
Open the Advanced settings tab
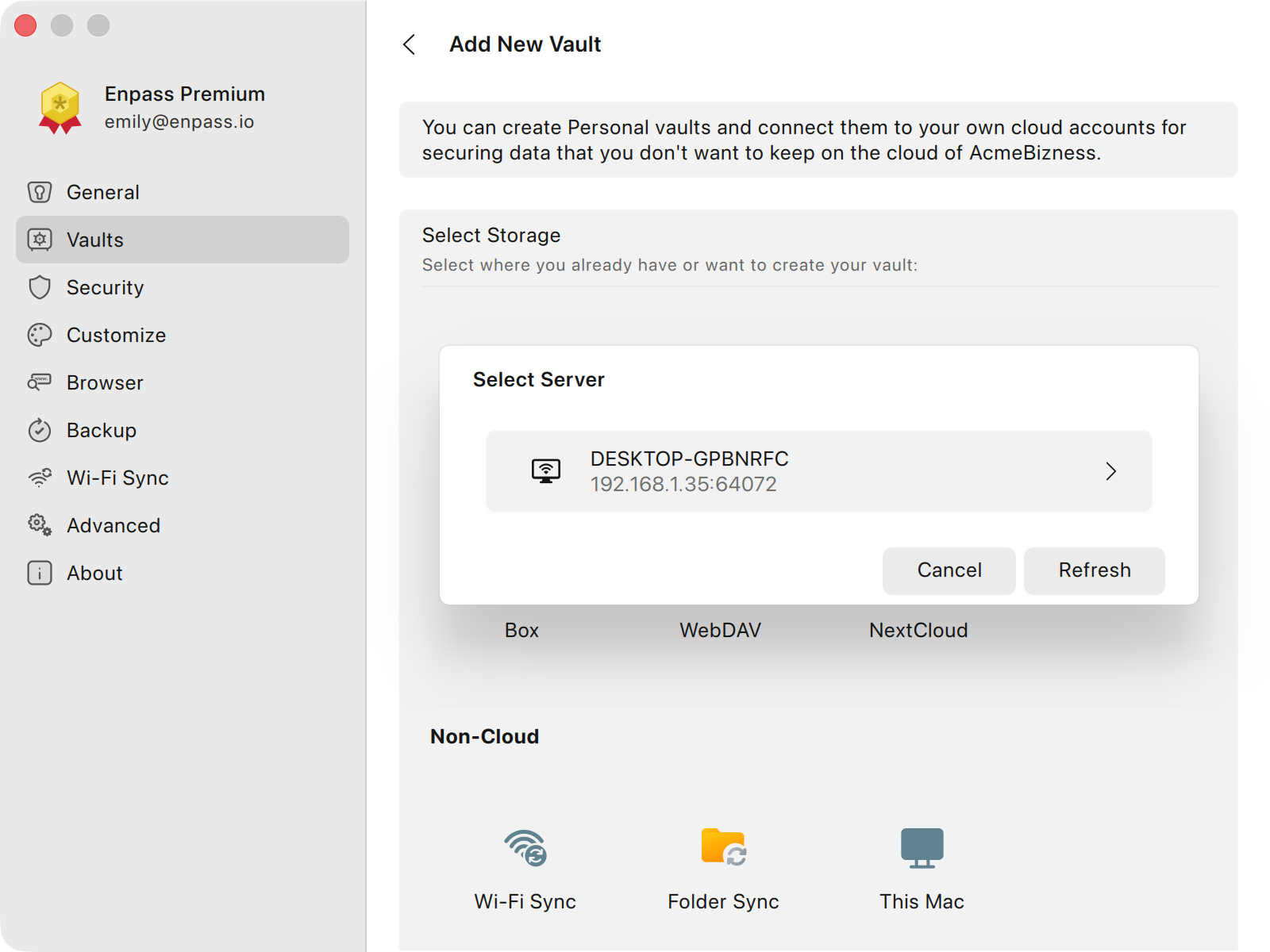(183, 525)
